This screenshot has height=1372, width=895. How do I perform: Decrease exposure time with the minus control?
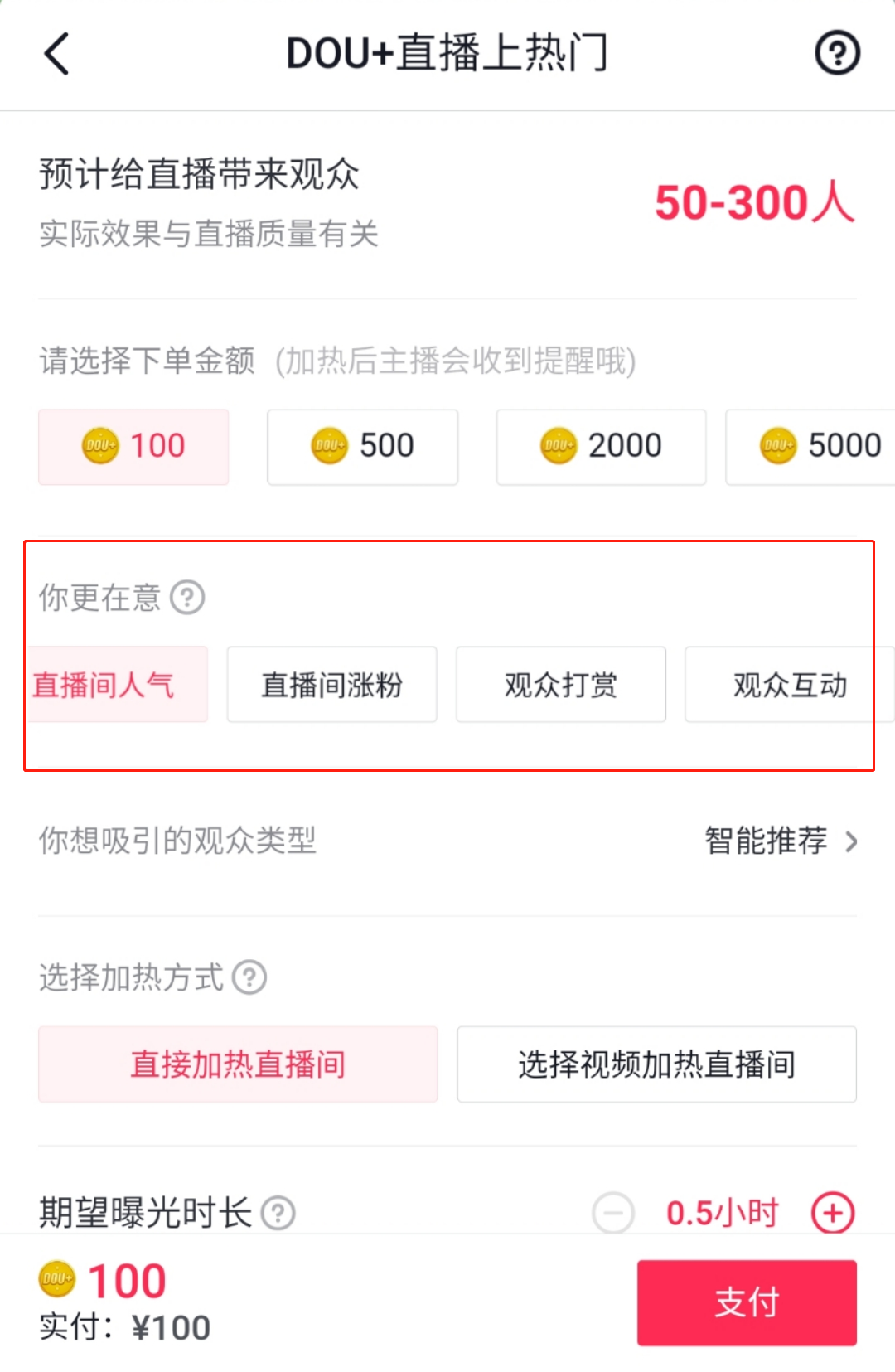pos(613,1213)
